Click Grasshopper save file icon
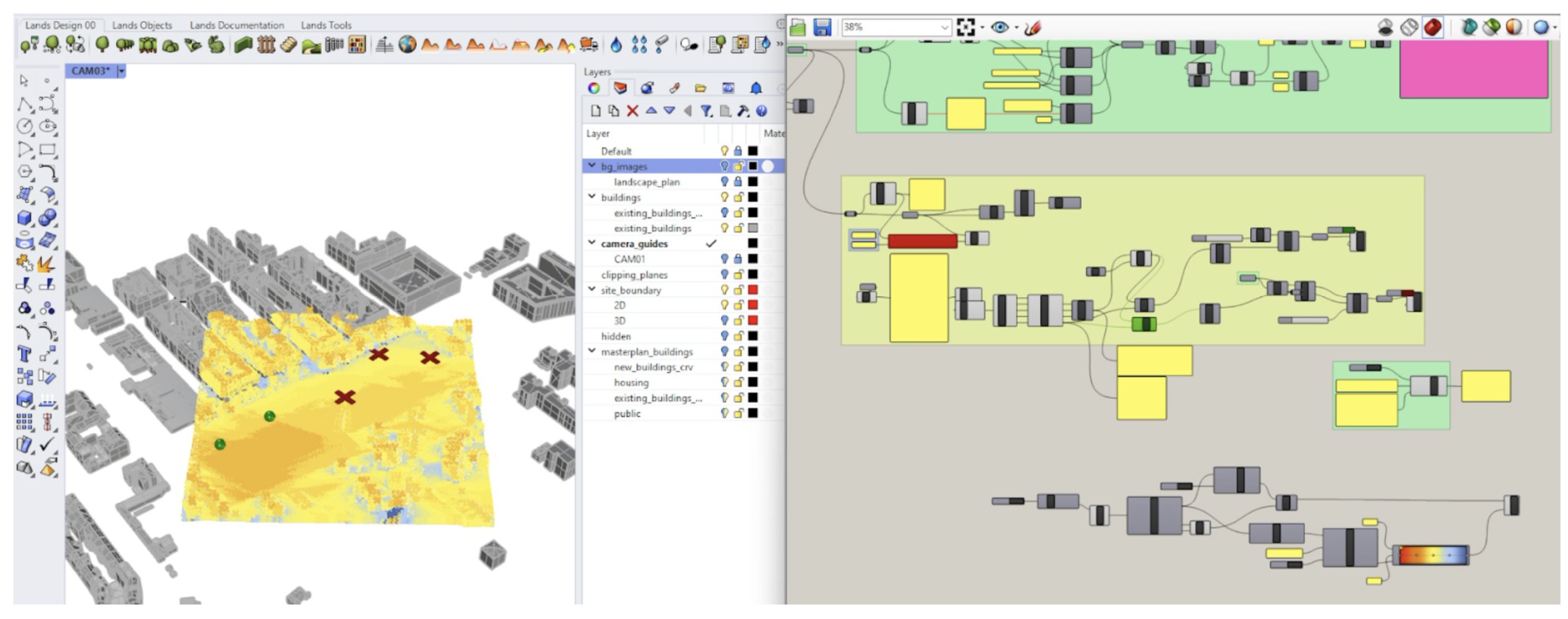 (822, 27)
